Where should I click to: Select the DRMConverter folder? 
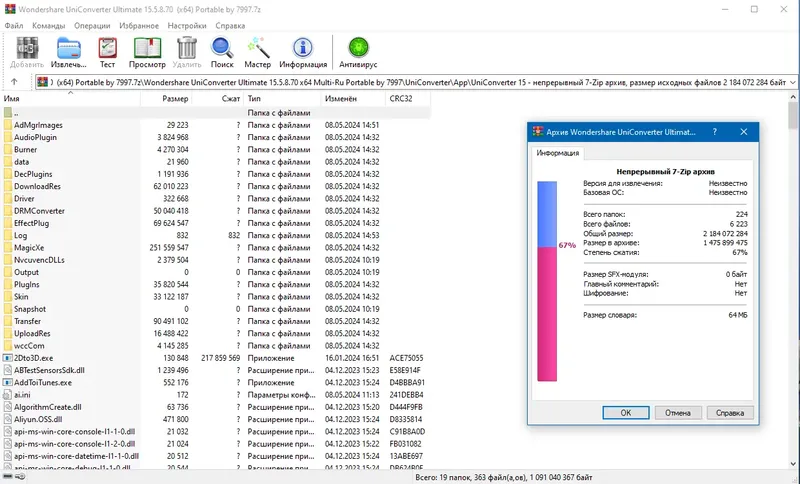point(39,211)
